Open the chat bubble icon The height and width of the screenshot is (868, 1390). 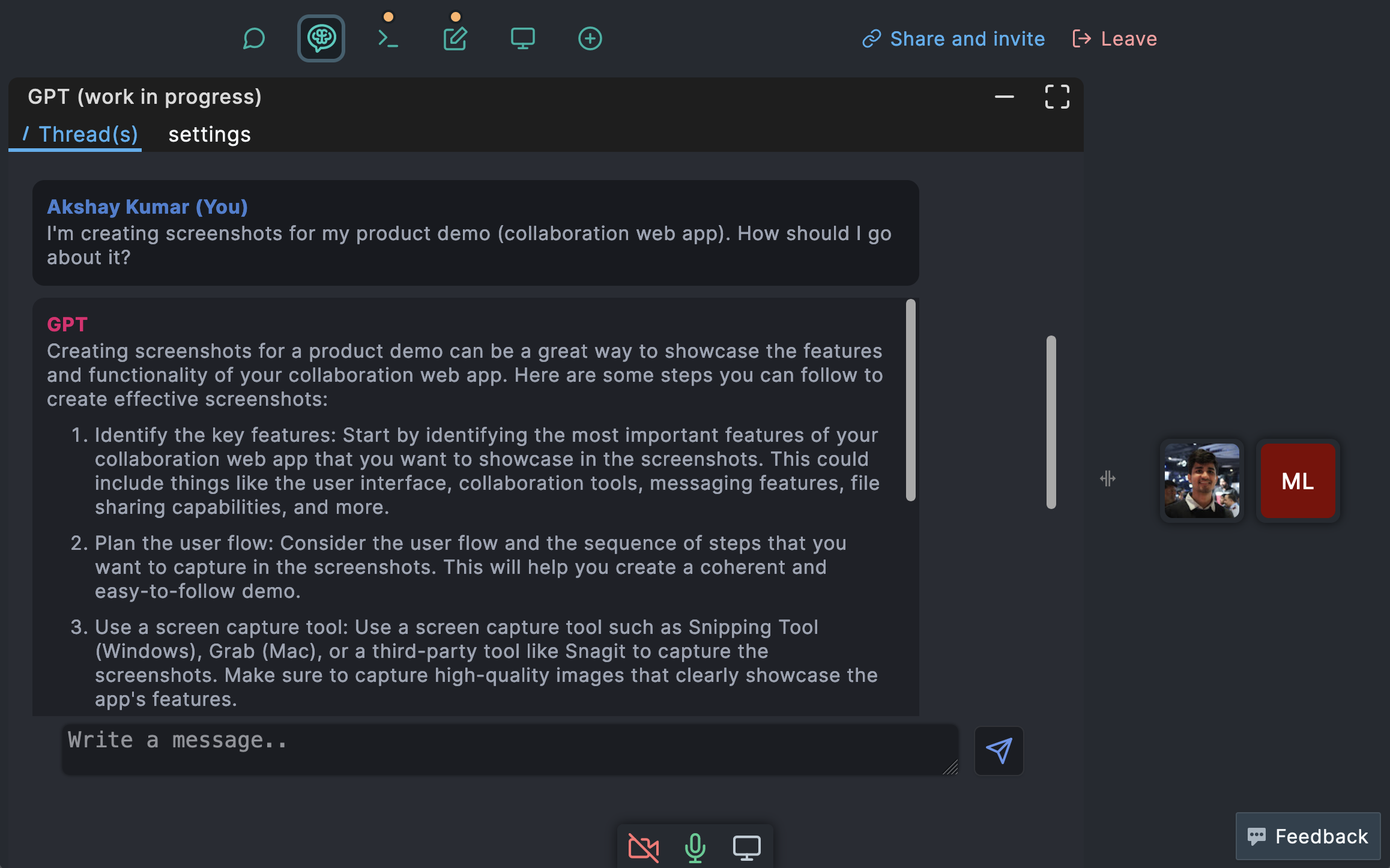(254, 39)
